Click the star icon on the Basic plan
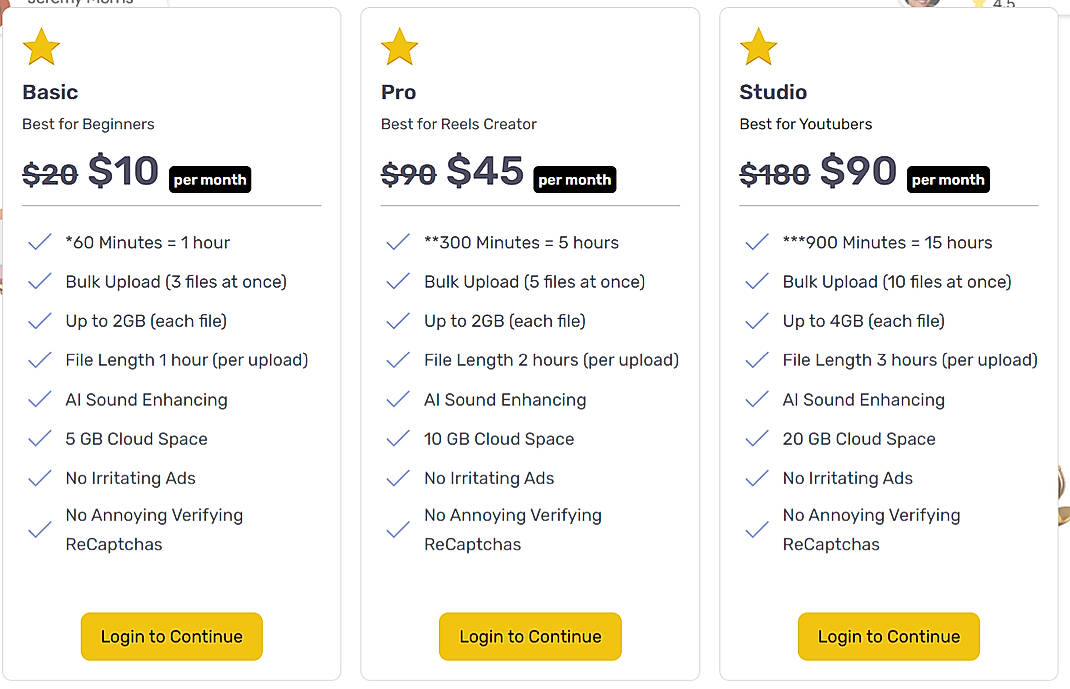This screenshot has height=689, width=1070. 41,47
